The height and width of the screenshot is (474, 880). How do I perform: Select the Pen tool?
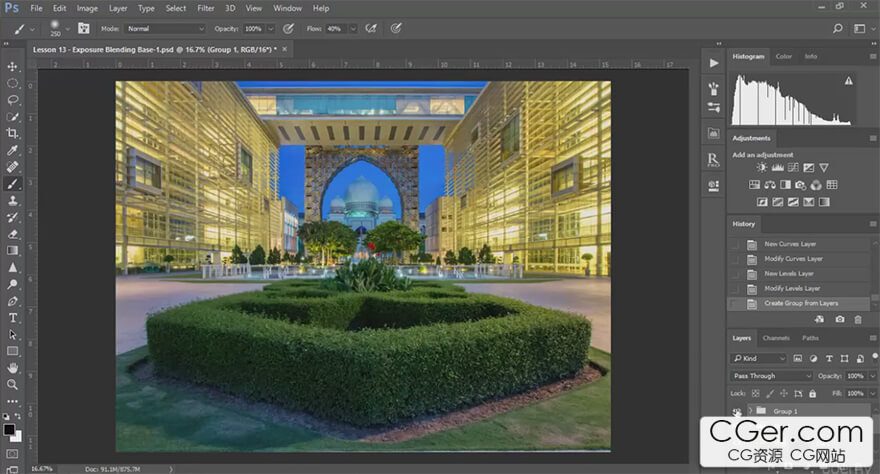coord(12,301)
